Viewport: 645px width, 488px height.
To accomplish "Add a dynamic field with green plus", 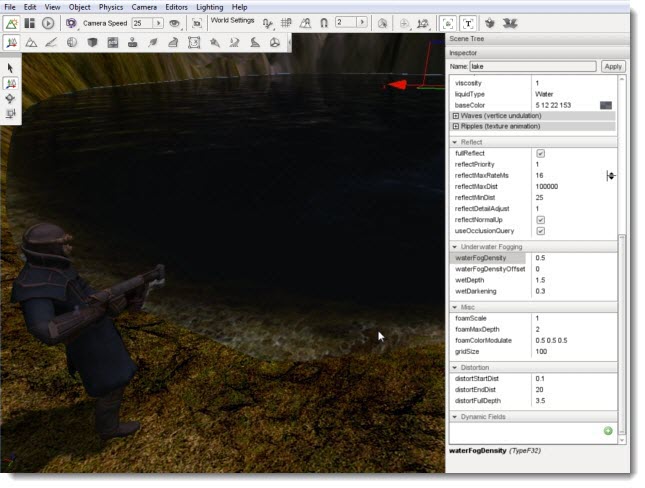I will [x=608, y=431].
